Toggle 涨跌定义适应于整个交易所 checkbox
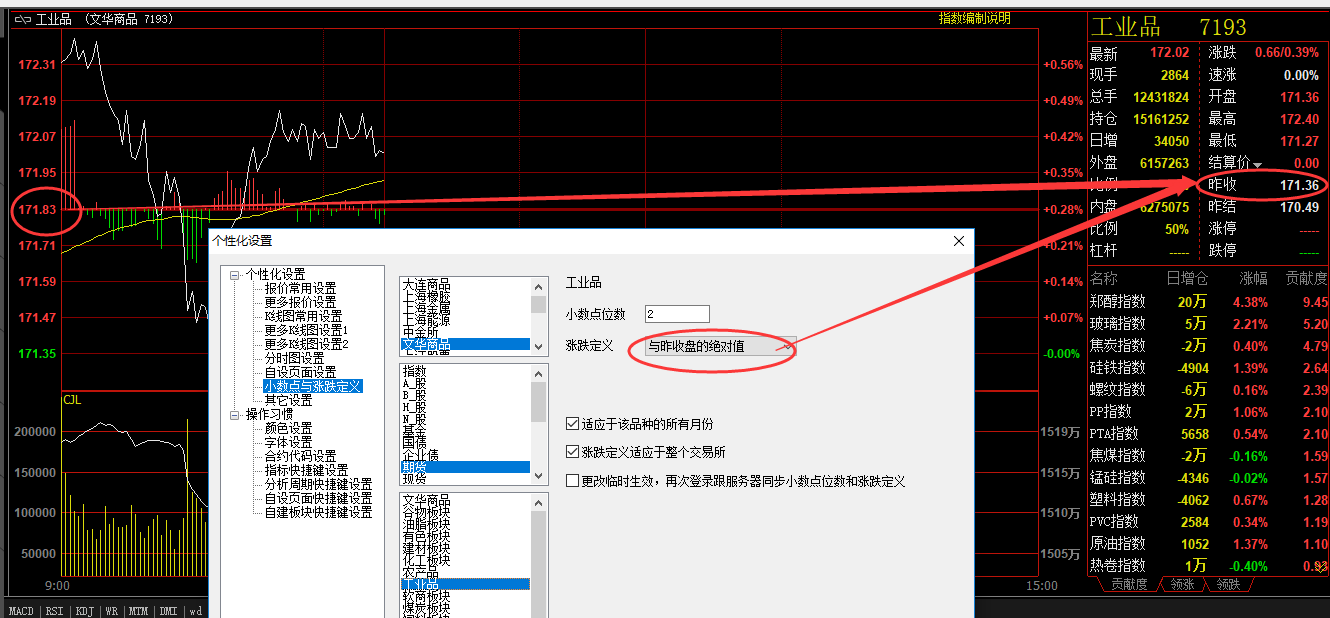Viewport: 1330px width, 618px height. tap(573, 452)
